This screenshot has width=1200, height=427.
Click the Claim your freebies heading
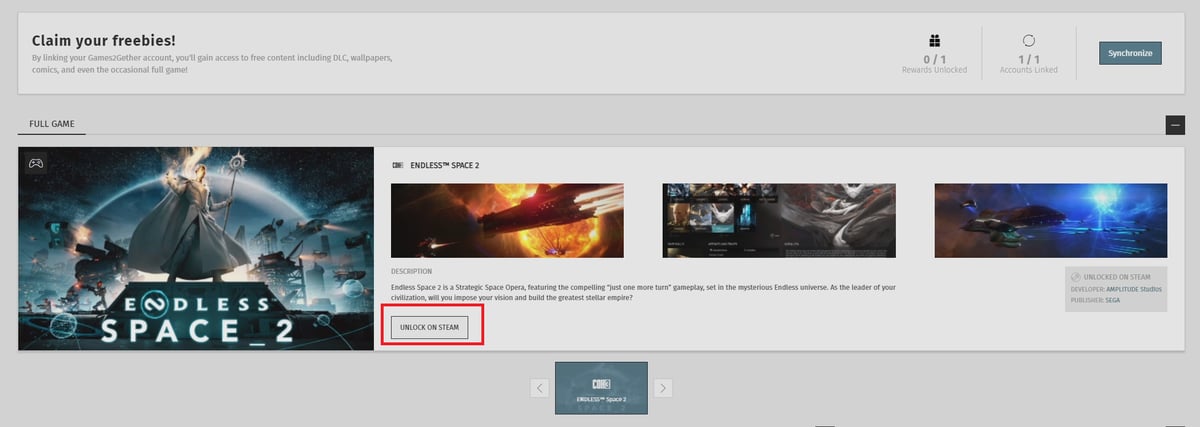click(104, 41)
